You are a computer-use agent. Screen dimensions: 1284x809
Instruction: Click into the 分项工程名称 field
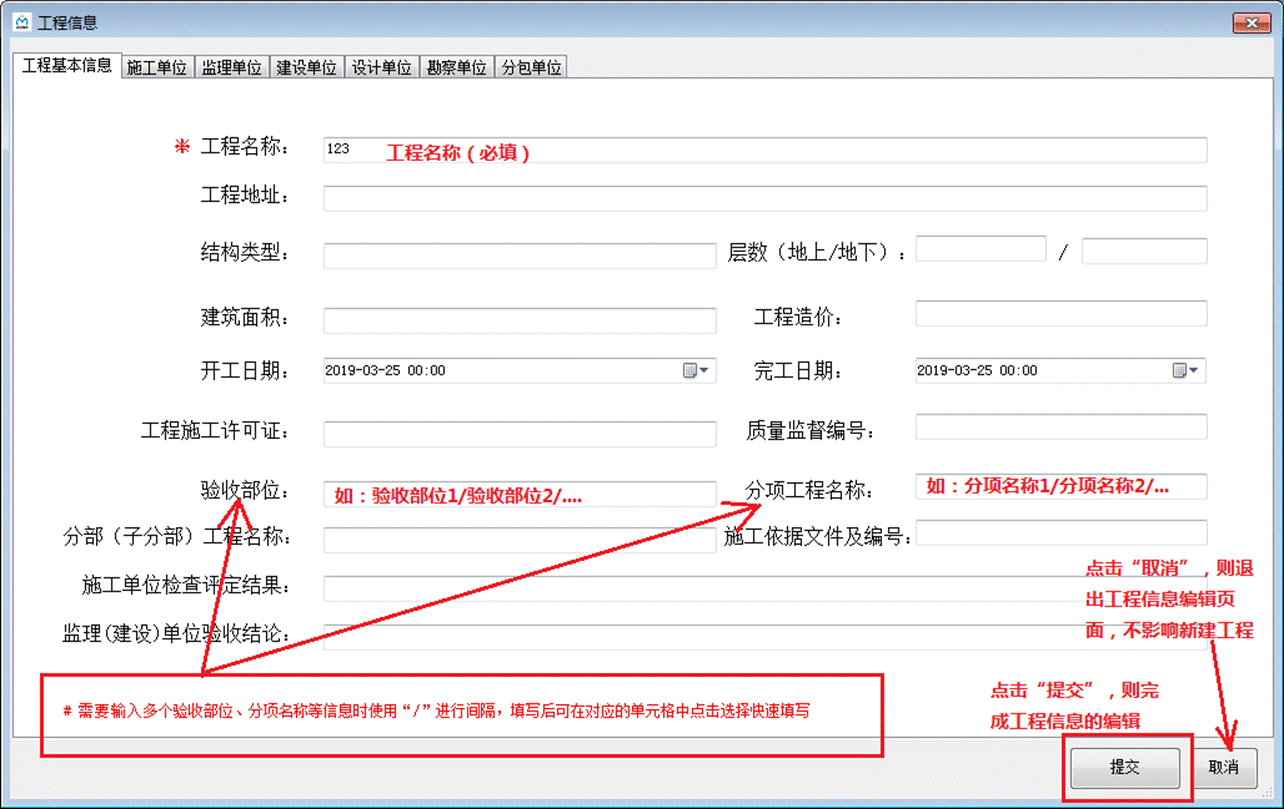1062,486
